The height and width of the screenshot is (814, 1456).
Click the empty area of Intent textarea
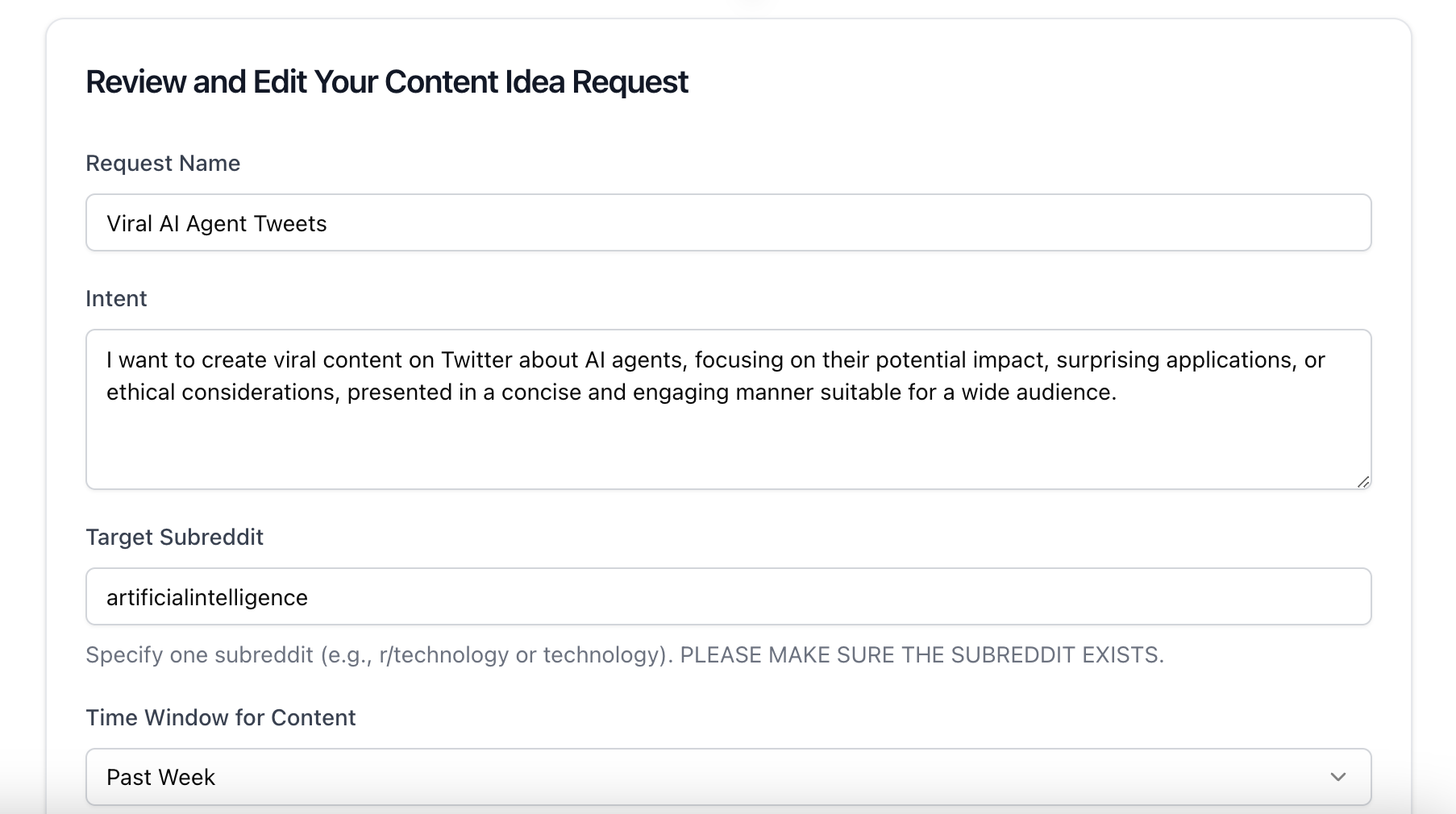[x=727, y=446]
